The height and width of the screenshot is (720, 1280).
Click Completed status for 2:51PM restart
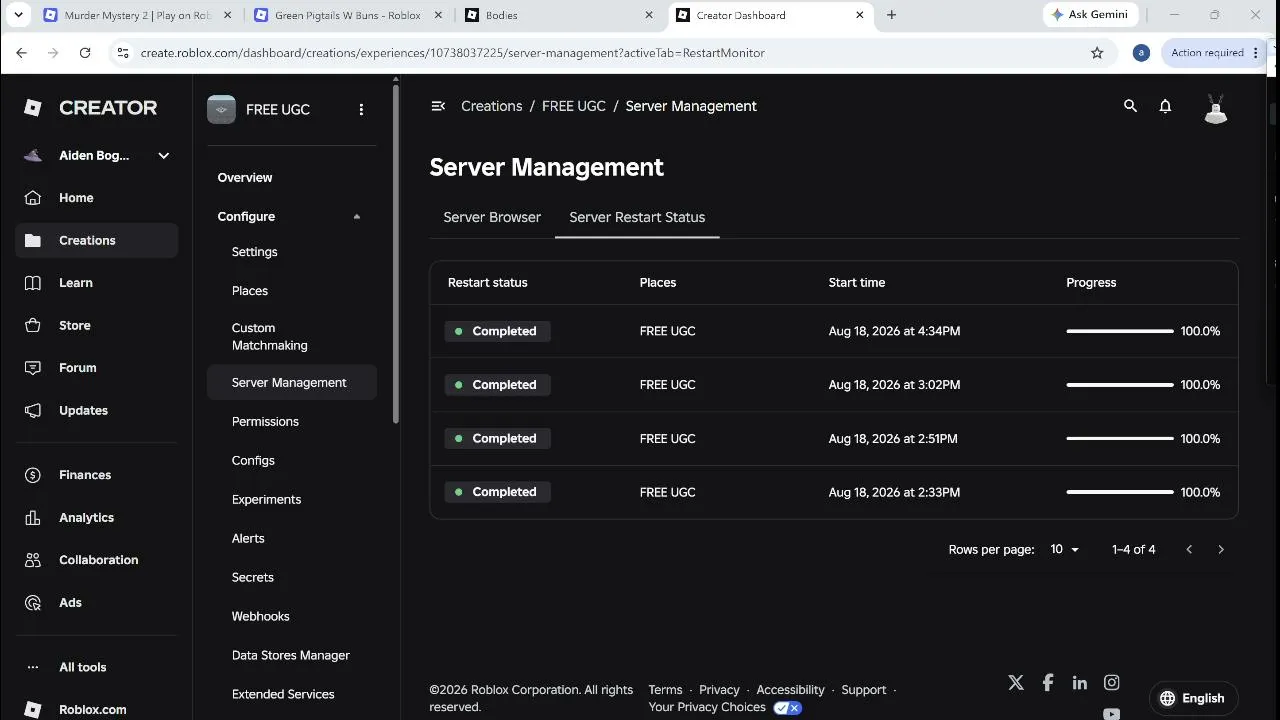click(x=497, y=438)
